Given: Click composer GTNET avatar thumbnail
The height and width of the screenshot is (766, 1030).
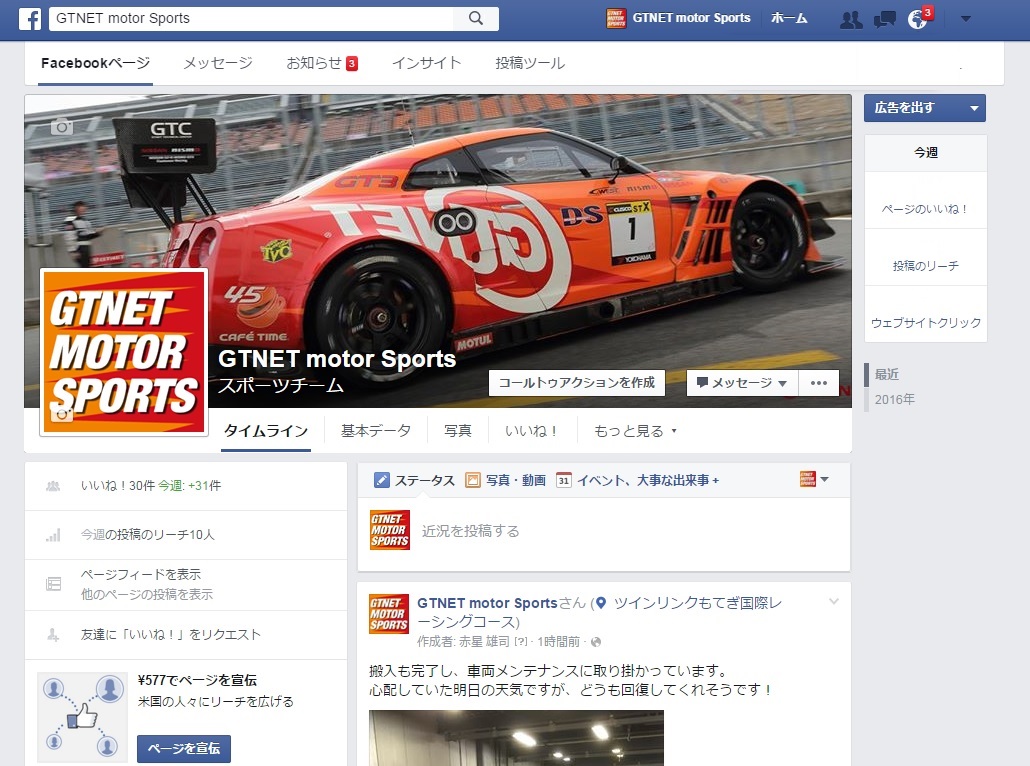Looking at the screenshot, I should click(x=390, y=530).
